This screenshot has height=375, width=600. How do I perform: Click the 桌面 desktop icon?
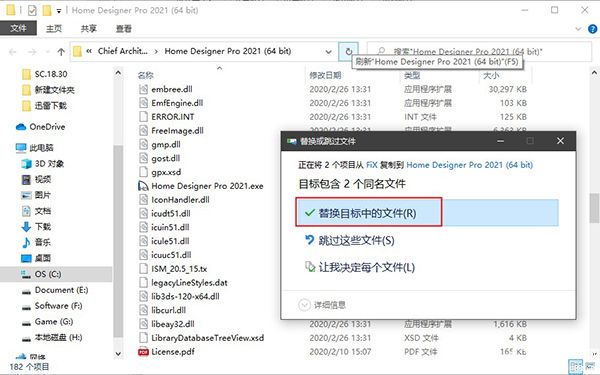click(26, 258)
